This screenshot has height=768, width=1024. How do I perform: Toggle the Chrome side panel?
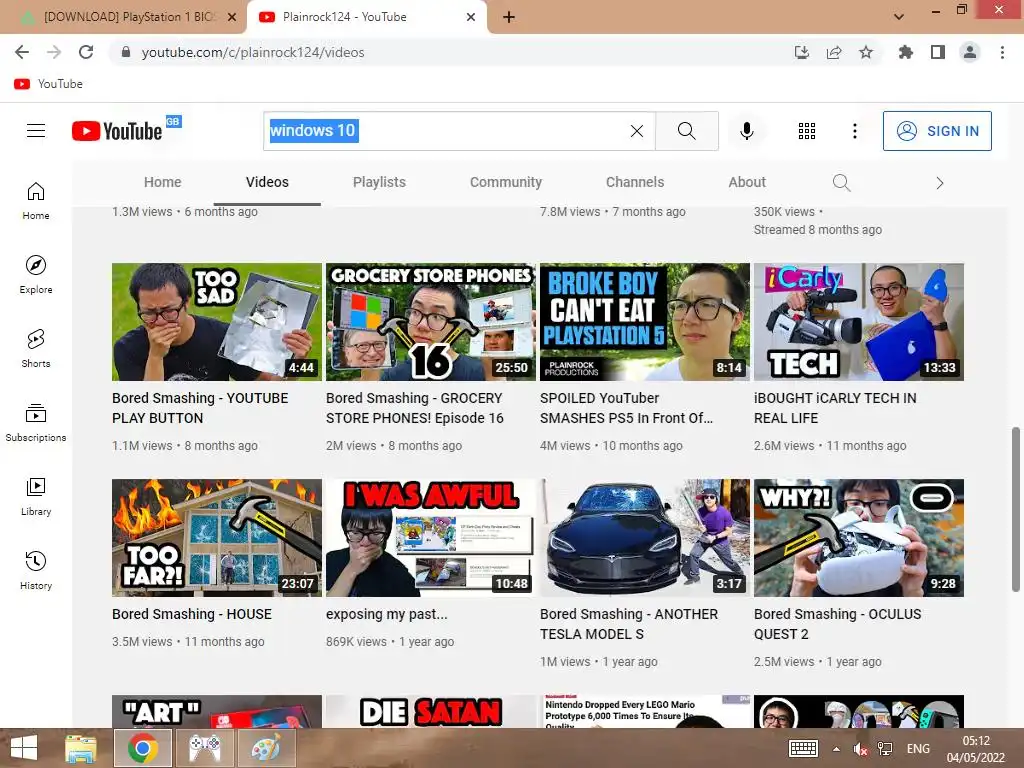click(x=938, y=52)
